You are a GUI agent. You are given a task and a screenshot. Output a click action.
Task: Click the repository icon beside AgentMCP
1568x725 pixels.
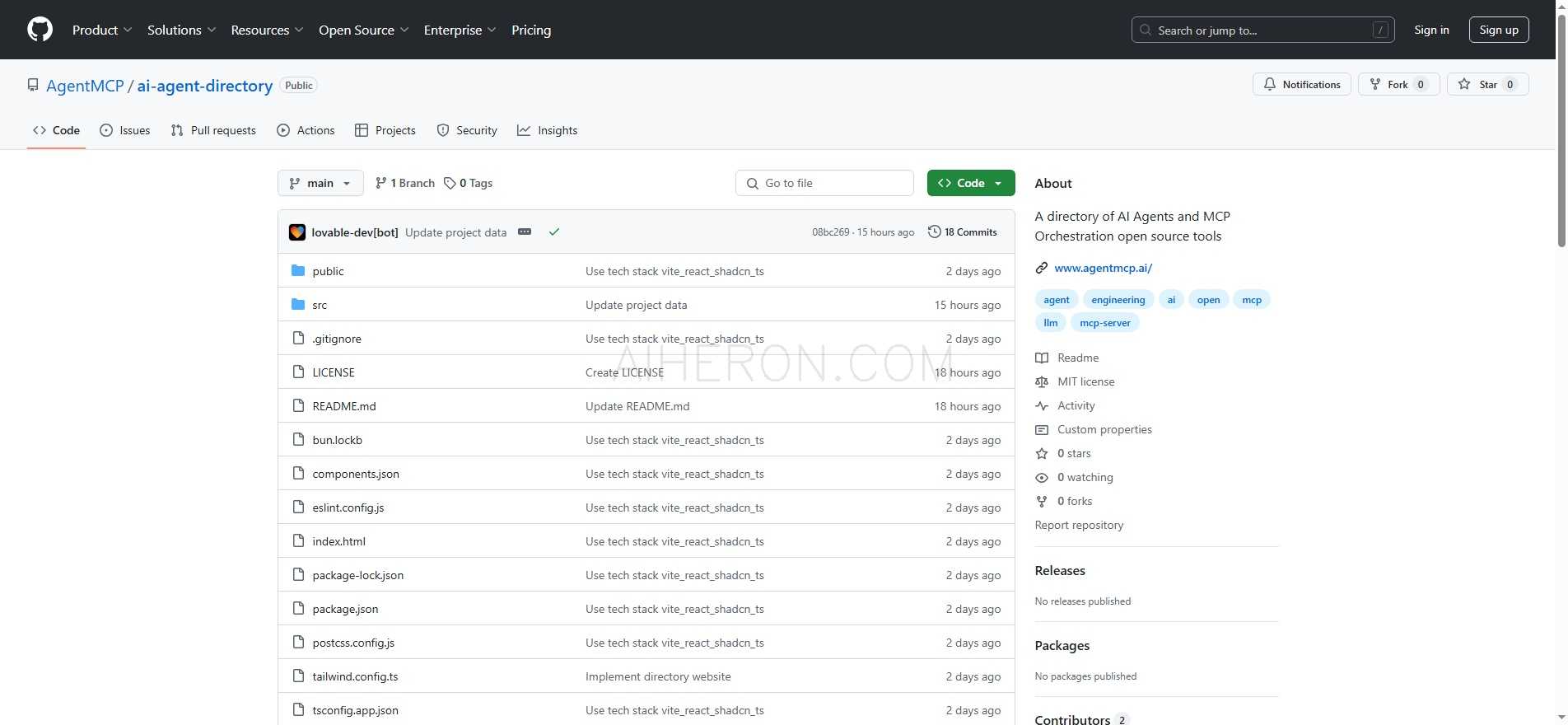tap(33, 85)
